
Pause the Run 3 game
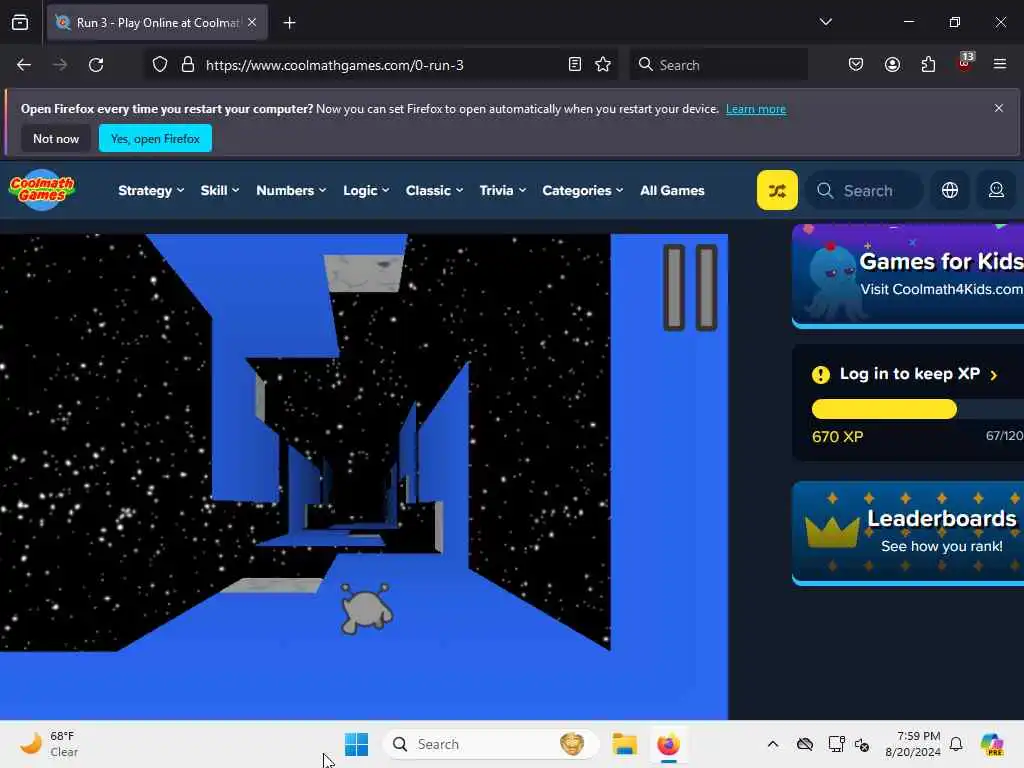(x=690, y=287)
